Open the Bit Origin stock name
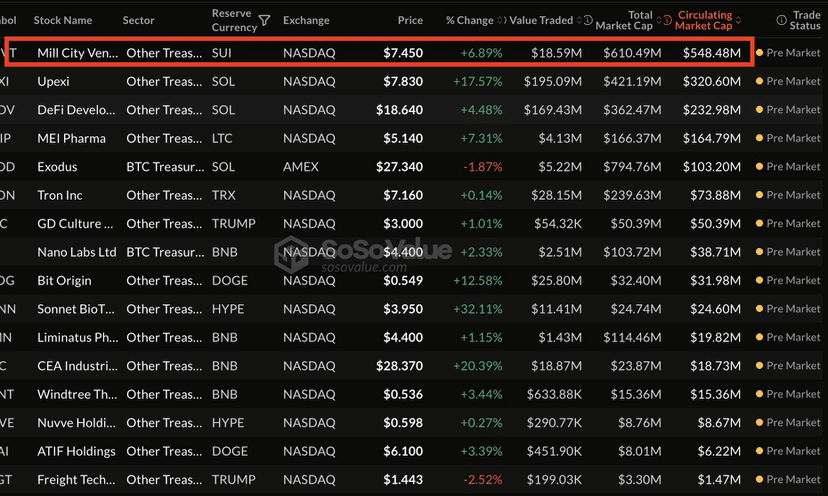The height and width of the screenshot is (496, 828). 64,280
